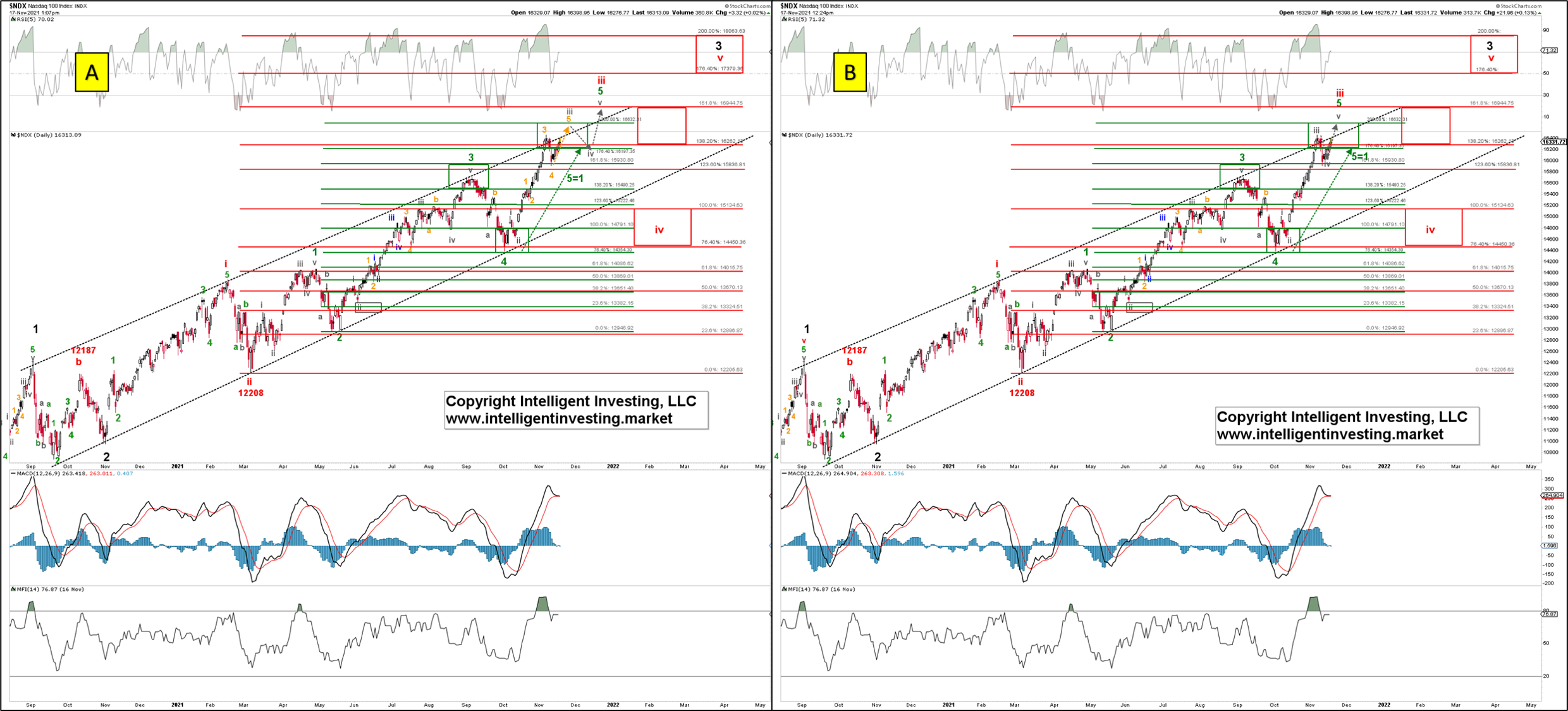Click the $NDX (Daily) 16313.09 legend
Viewport: 1568px width, 711px height.
(x=46, y=135)
